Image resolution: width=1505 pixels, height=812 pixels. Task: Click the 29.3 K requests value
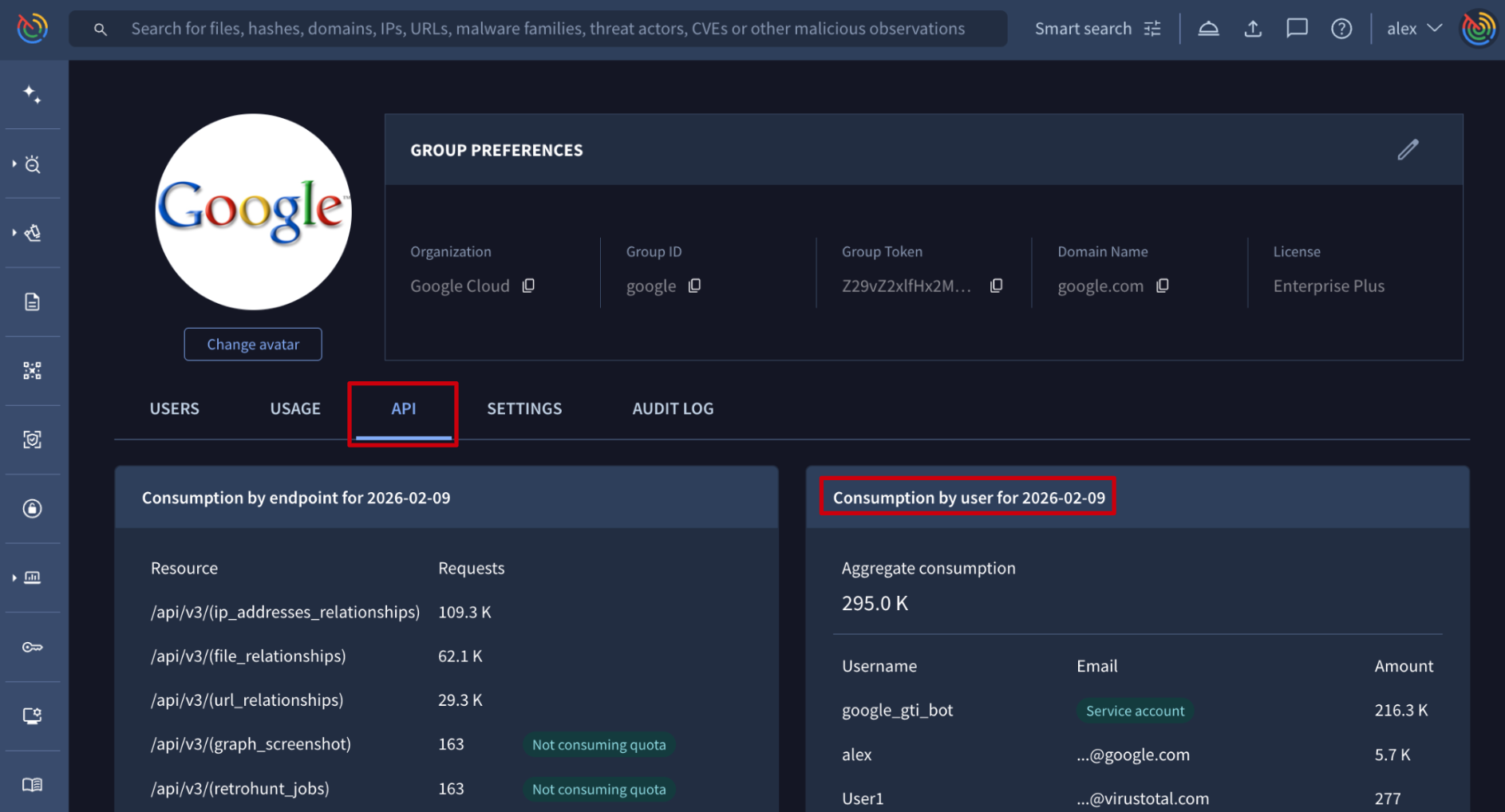coord(460,700)
